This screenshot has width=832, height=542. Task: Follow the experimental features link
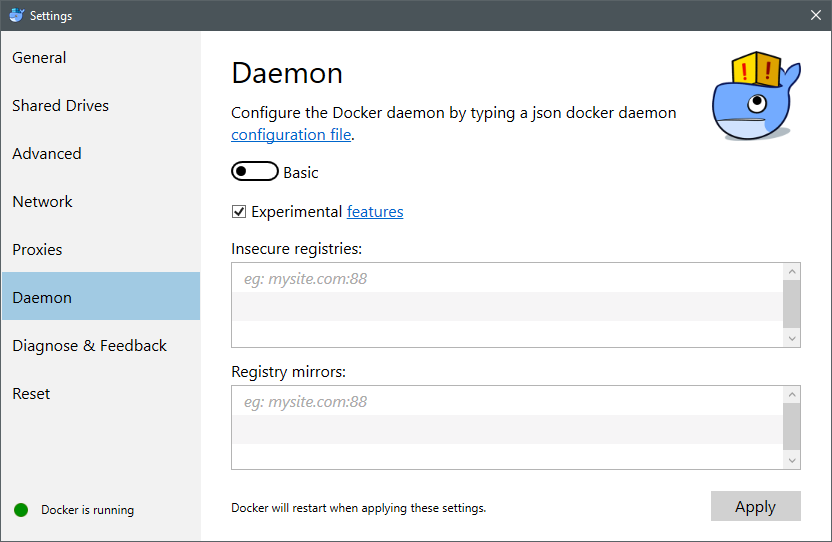pyautogui.click(x=375, y=211)
